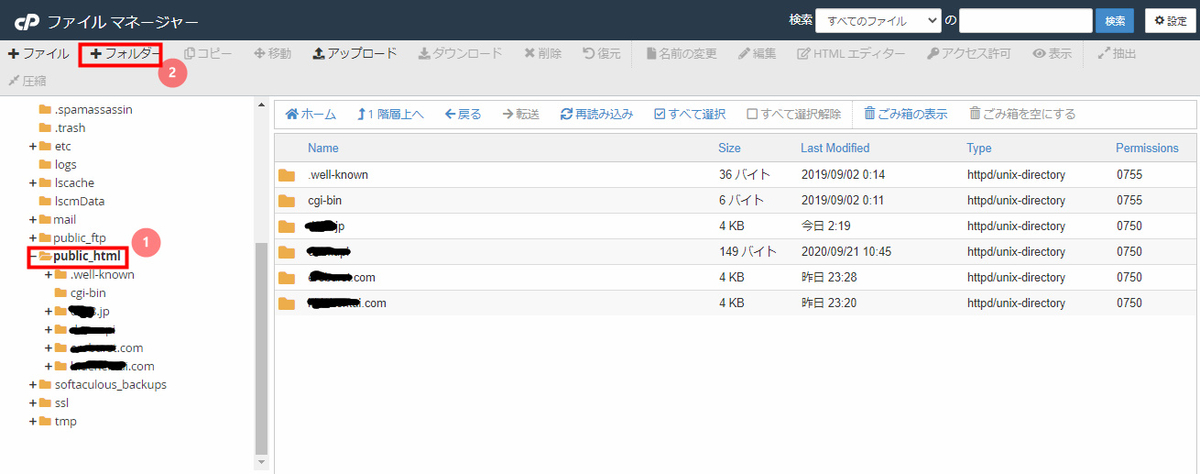Viewport: 1200px width, 474px height.
Task: Expand the mail tree folder
Action: (33, 219)
